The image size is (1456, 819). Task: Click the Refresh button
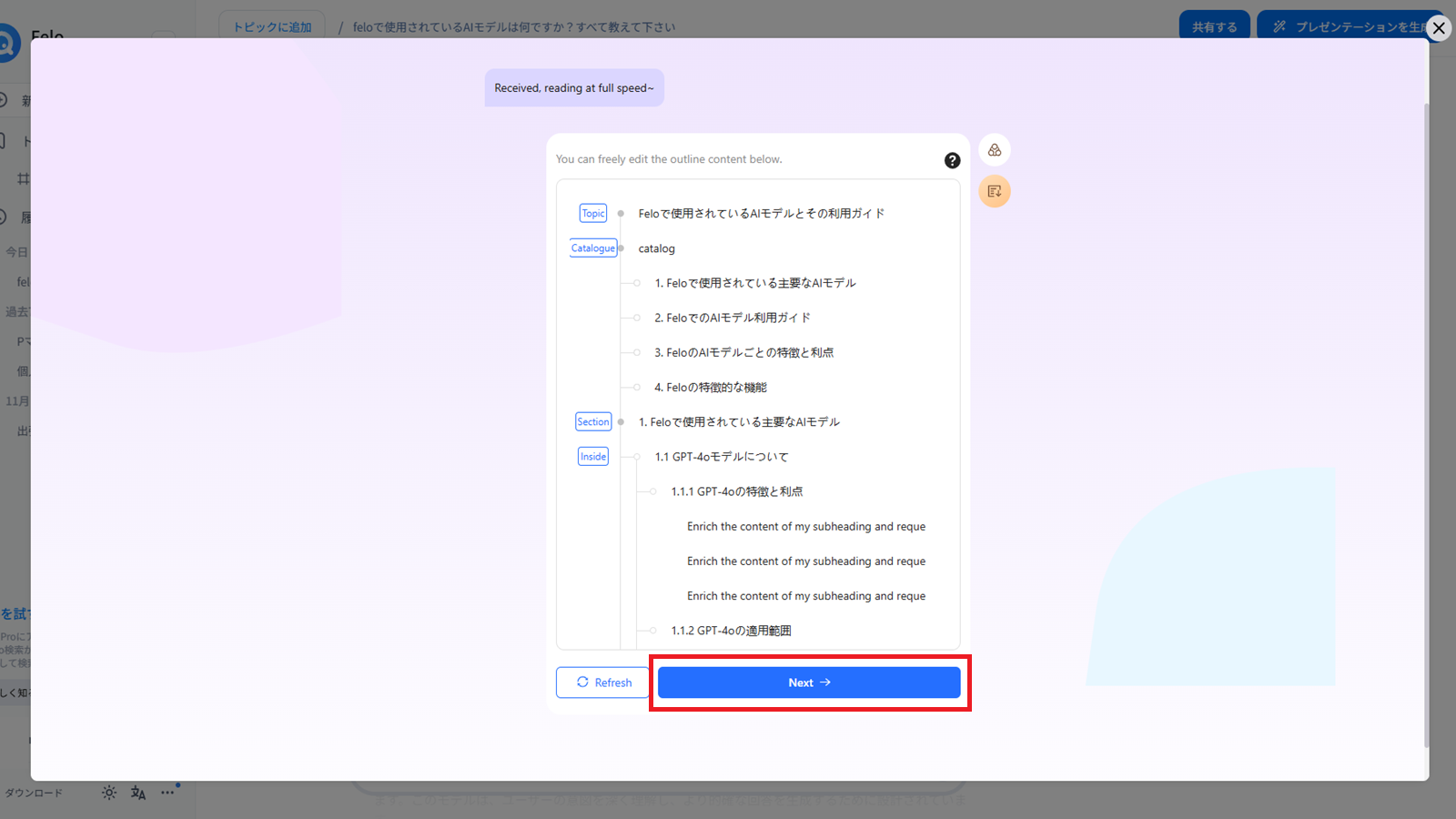coord(602,682)
